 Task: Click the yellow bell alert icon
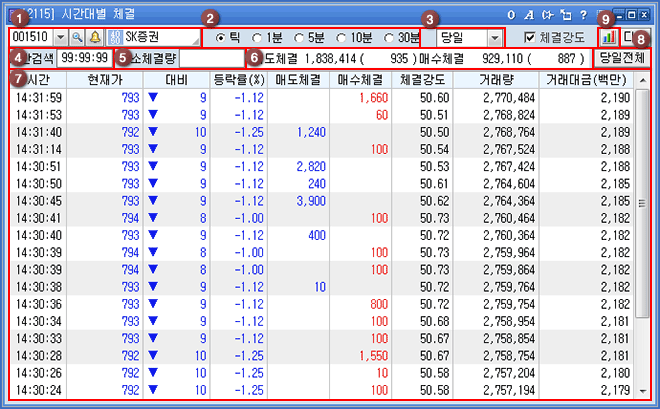tap(94, 37)
